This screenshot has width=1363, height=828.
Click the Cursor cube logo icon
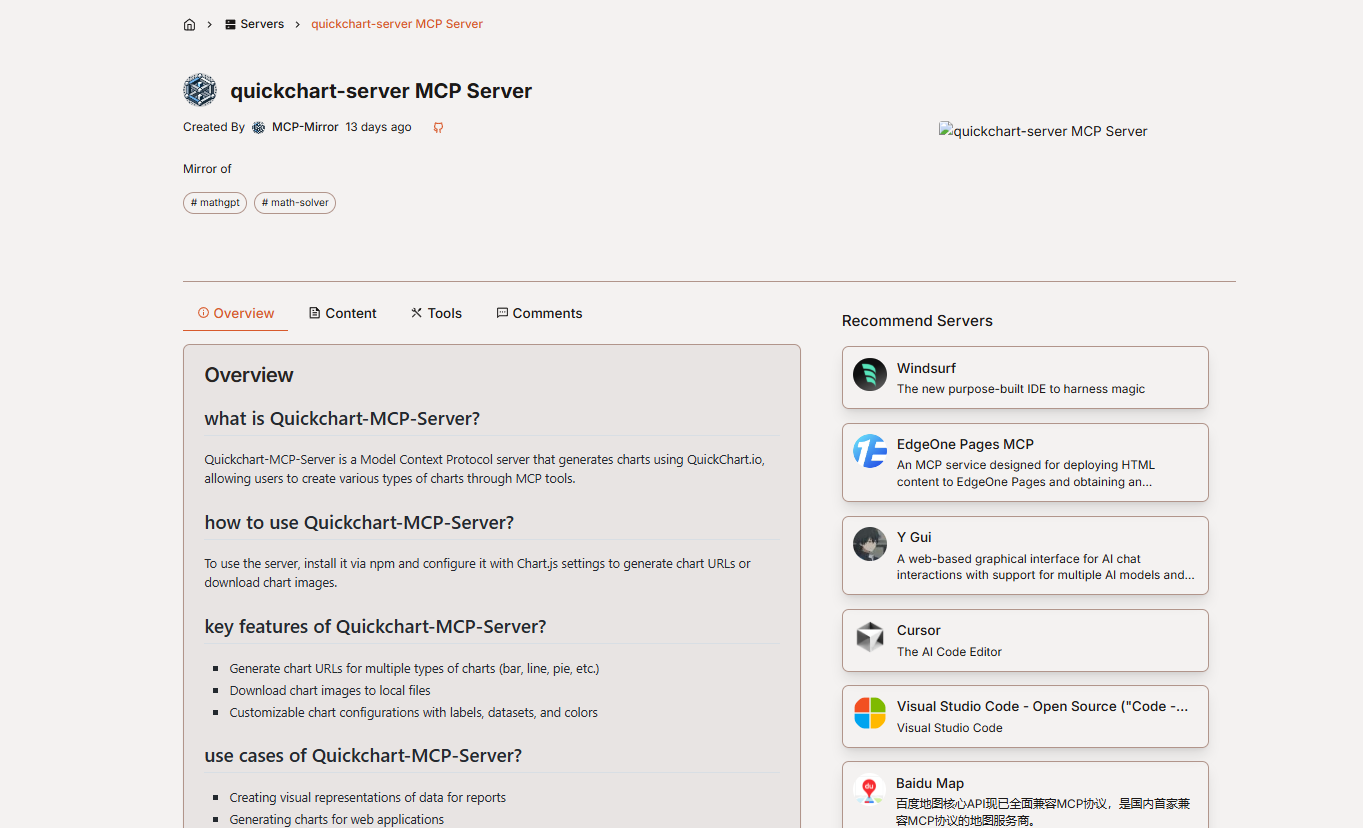tap(870, 637)
